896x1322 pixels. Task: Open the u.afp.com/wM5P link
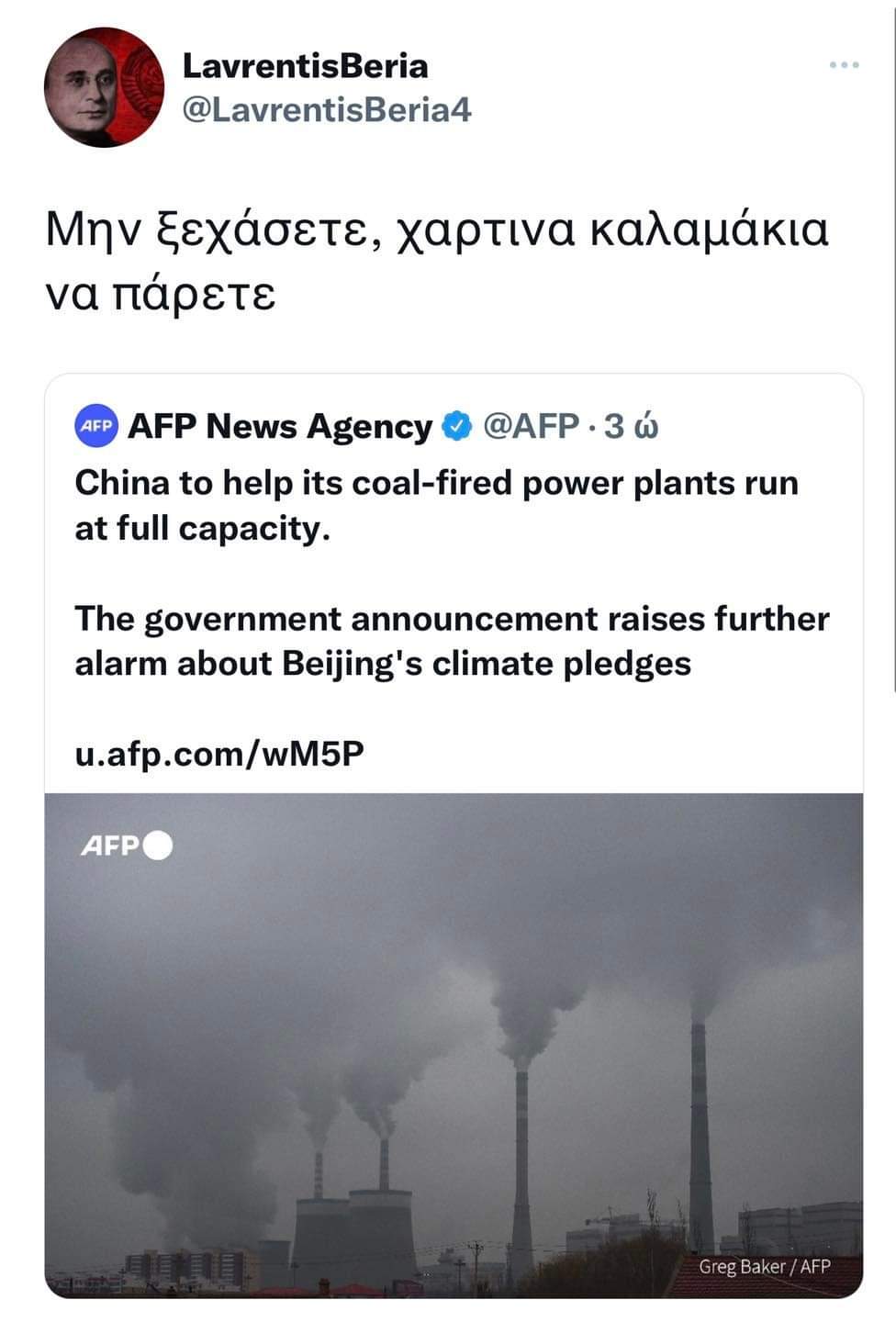219,754
